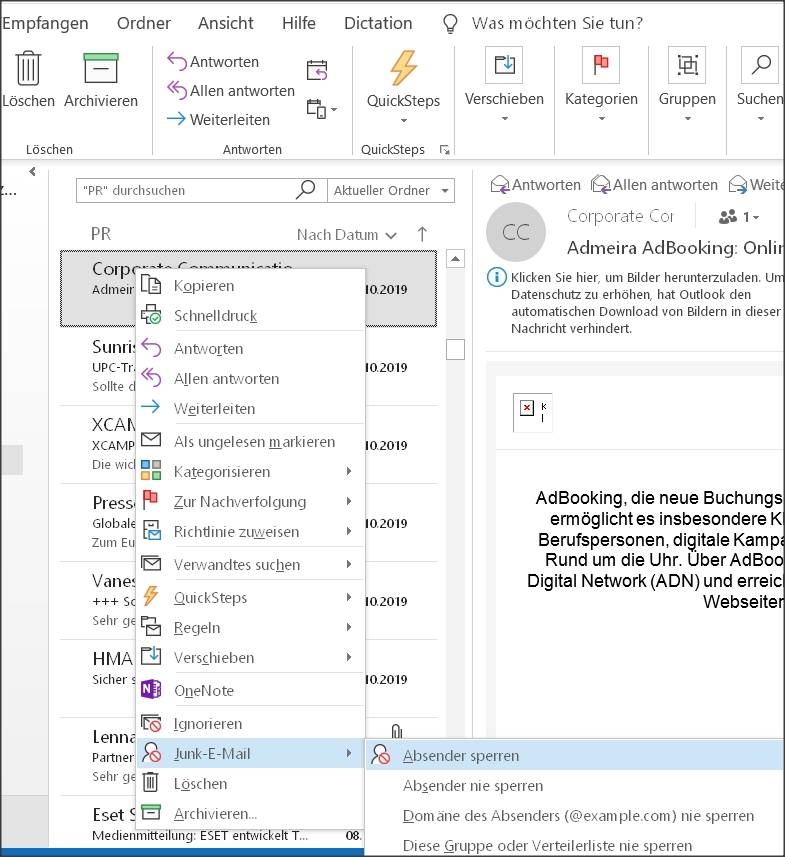The image size is (785, 857).
Task: Open the Gruppen ribbon dropdown
Action: tap(687, 85)
